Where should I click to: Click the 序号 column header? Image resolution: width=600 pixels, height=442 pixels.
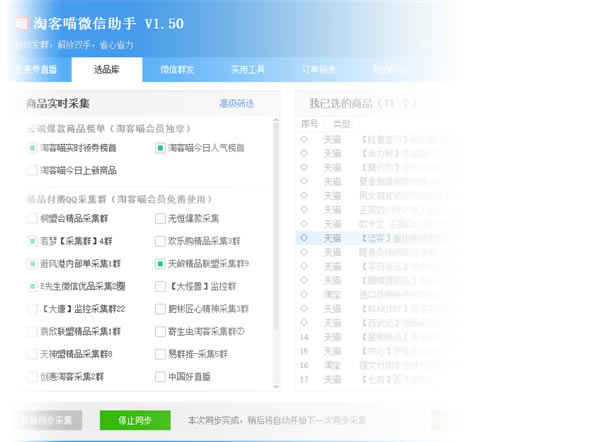pos(309,124)
